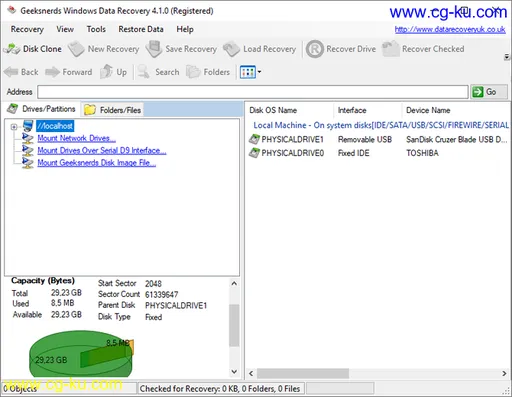
Task: Click the Used 8.5 MB value
Action: point(63,303)
